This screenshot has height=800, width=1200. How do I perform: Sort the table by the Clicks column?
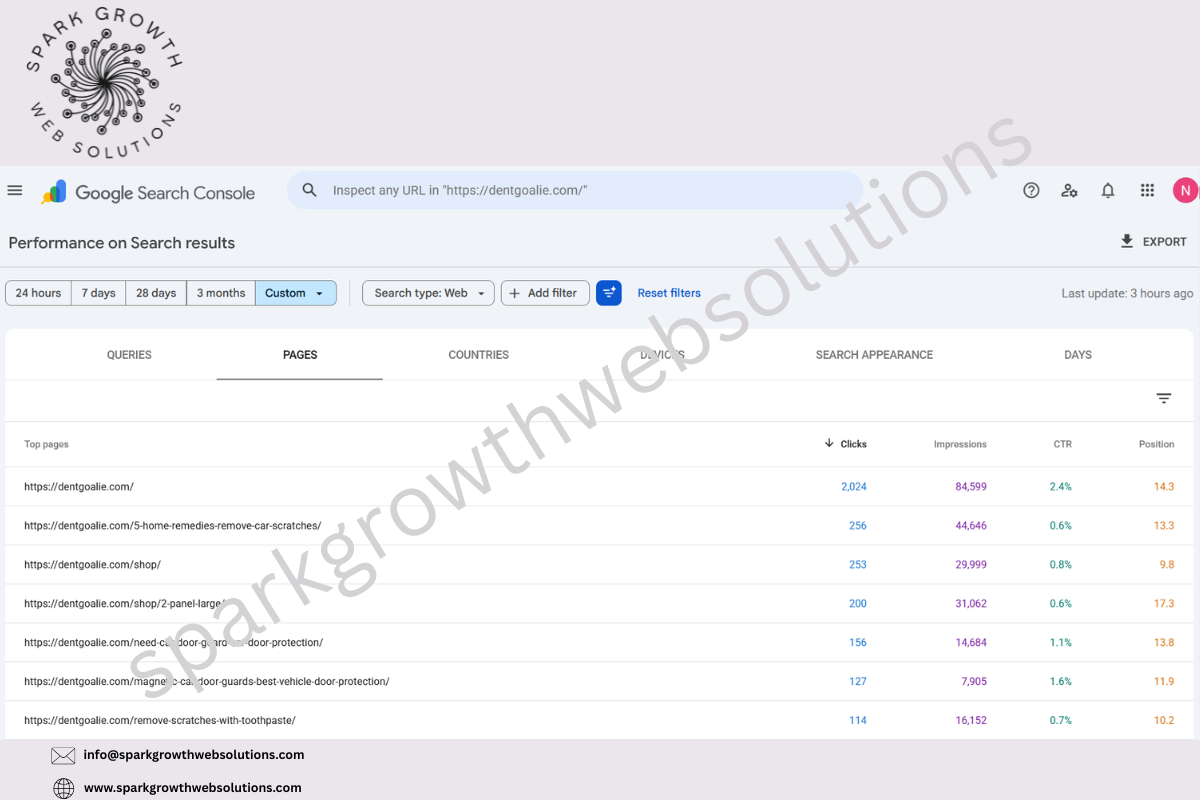coord(846,443)
